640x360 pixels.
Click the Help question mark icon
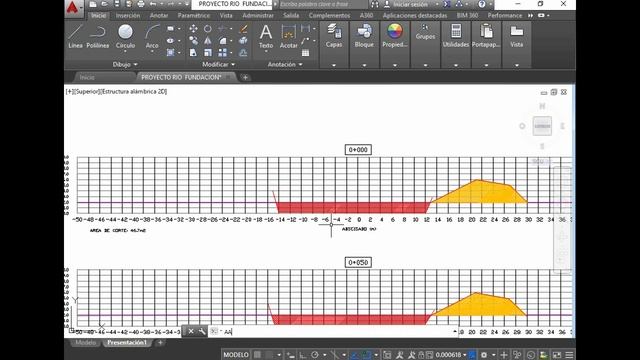click(482, 4)
